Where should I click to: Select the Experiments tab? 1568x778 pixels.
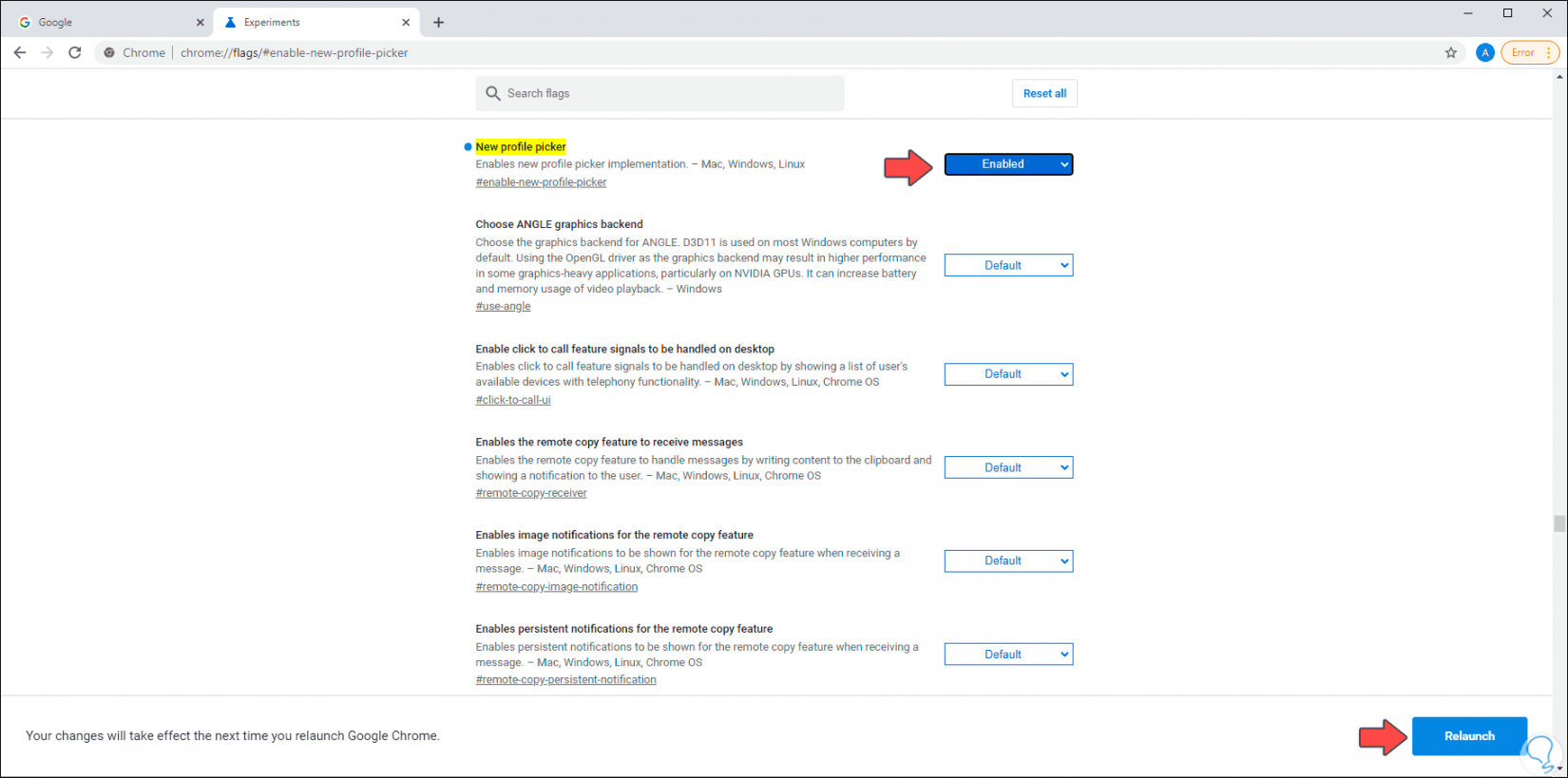[x=304, y=23]
